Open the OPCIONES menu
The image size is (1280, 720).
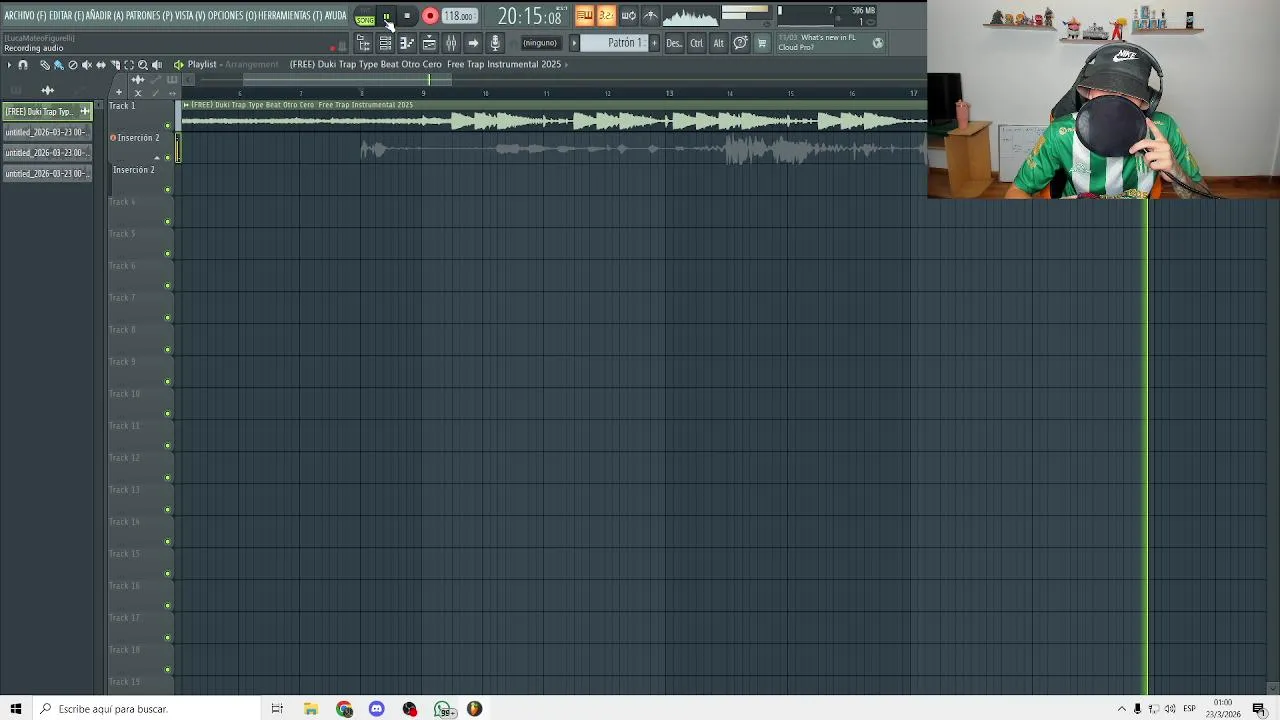232,16
